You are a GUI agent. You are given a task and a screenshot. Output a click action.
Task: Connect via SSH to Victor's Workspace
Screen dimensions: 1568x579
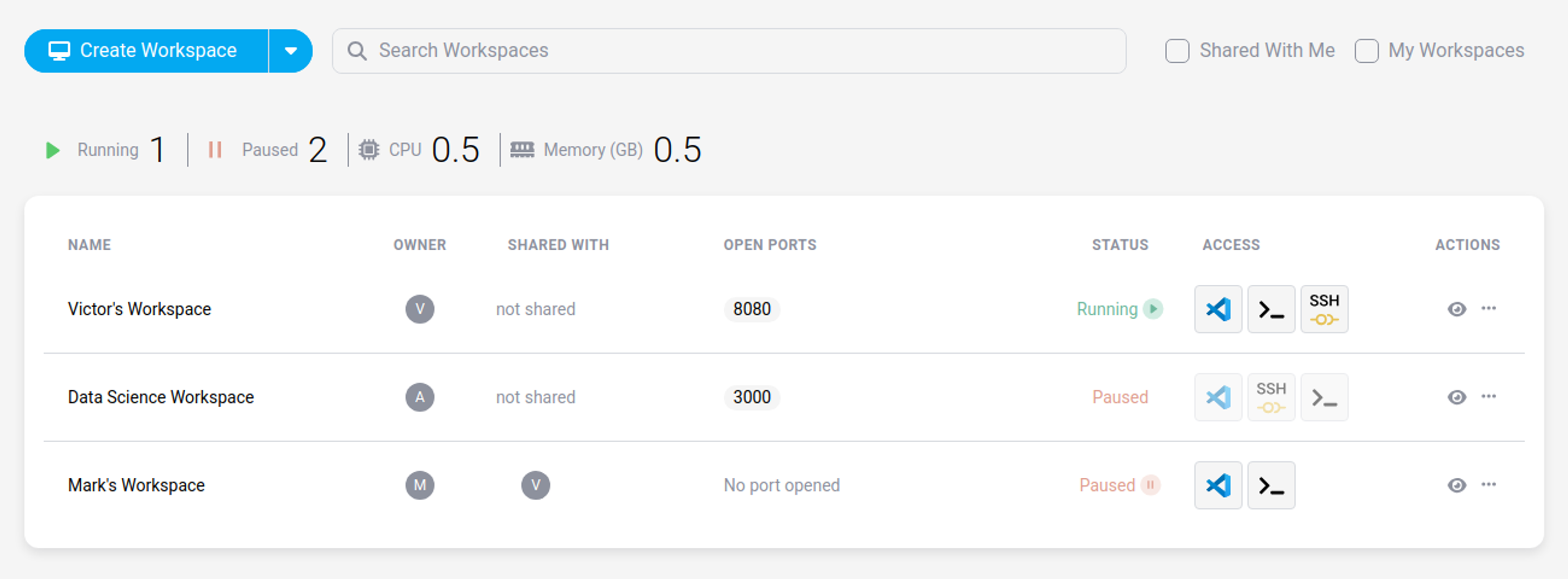tap(1324, 309)
